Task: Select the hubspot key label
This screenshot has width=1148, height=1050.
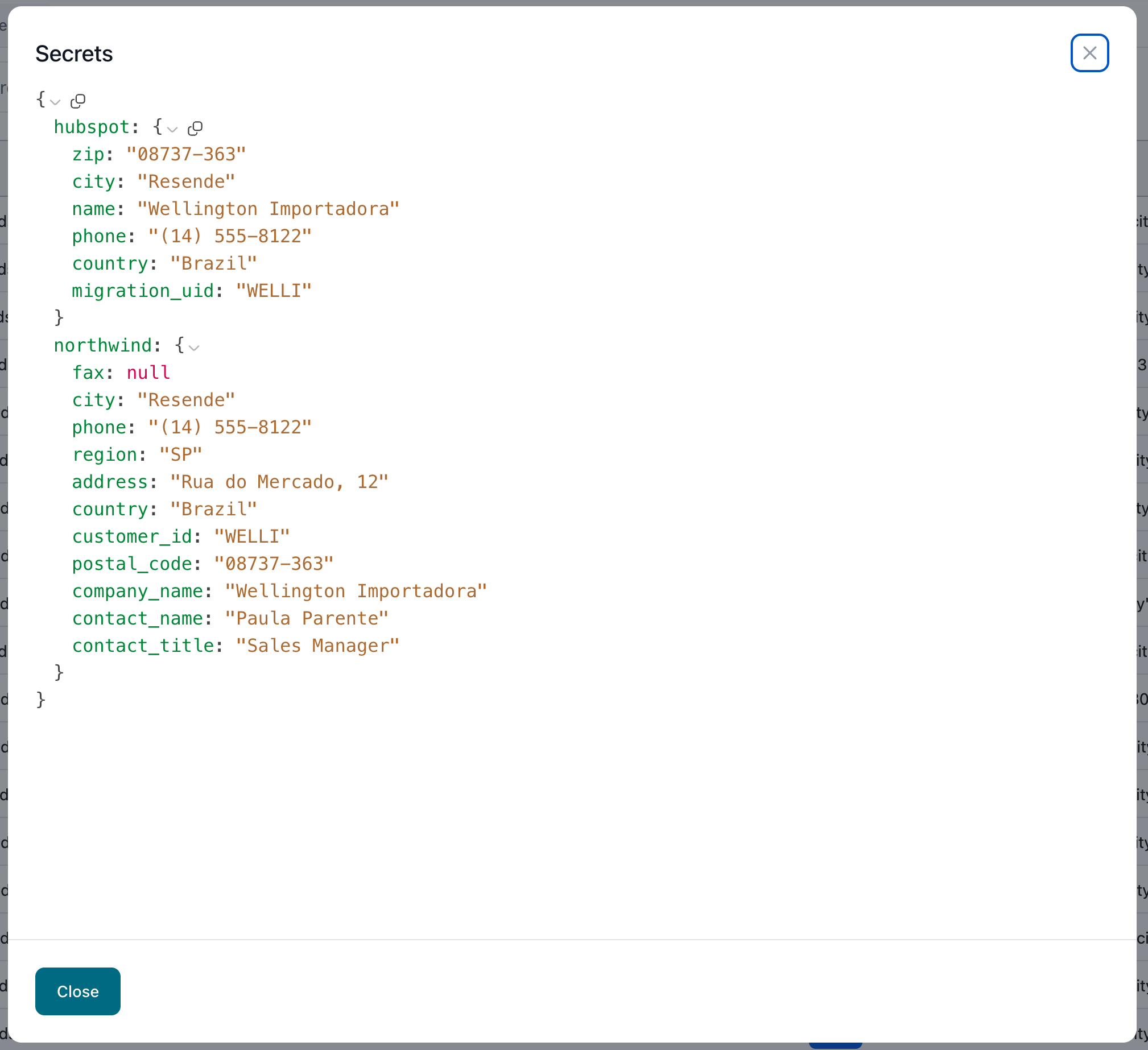Action: coord(92,127)
